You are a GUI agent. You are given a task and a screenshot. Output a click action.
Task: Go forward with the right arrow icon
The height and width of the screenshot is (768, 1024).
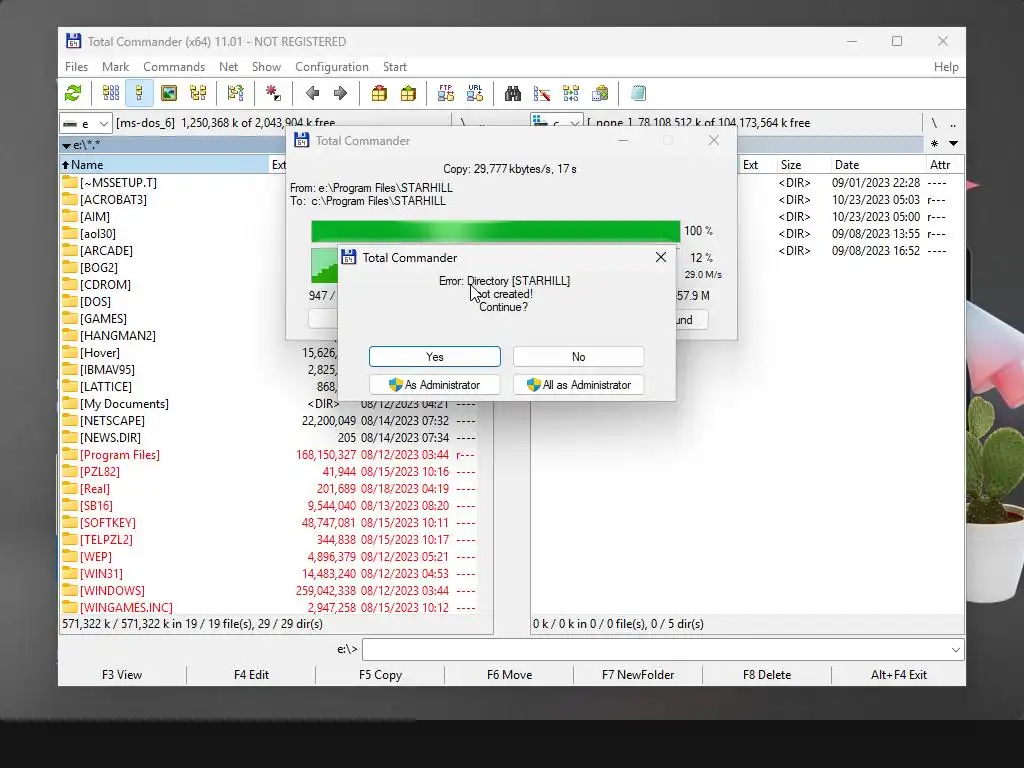pos(340,93)
